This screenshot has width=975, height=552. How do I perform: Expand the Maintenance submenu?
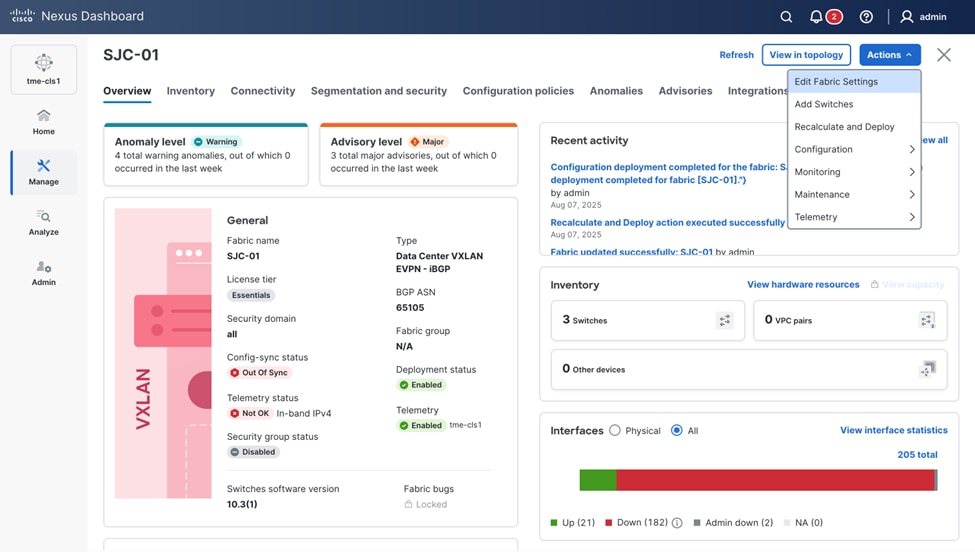854,195
